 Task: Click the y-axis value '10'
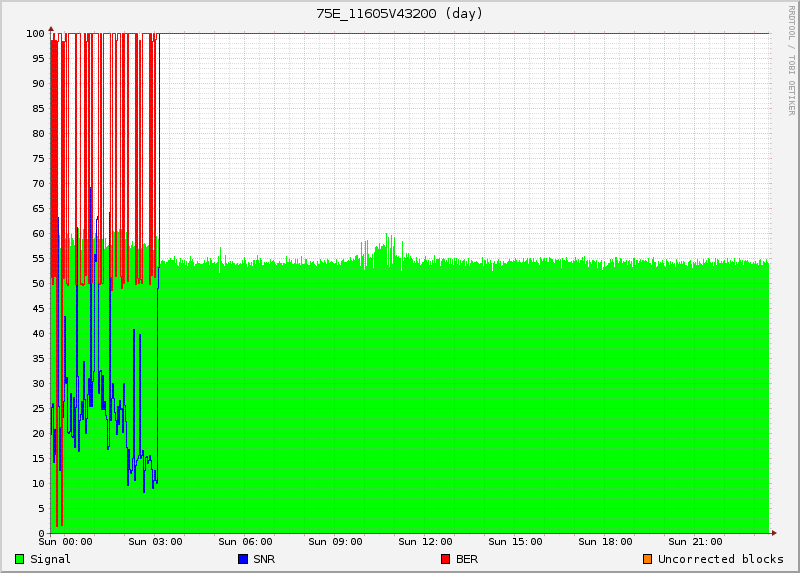[38, 484]
